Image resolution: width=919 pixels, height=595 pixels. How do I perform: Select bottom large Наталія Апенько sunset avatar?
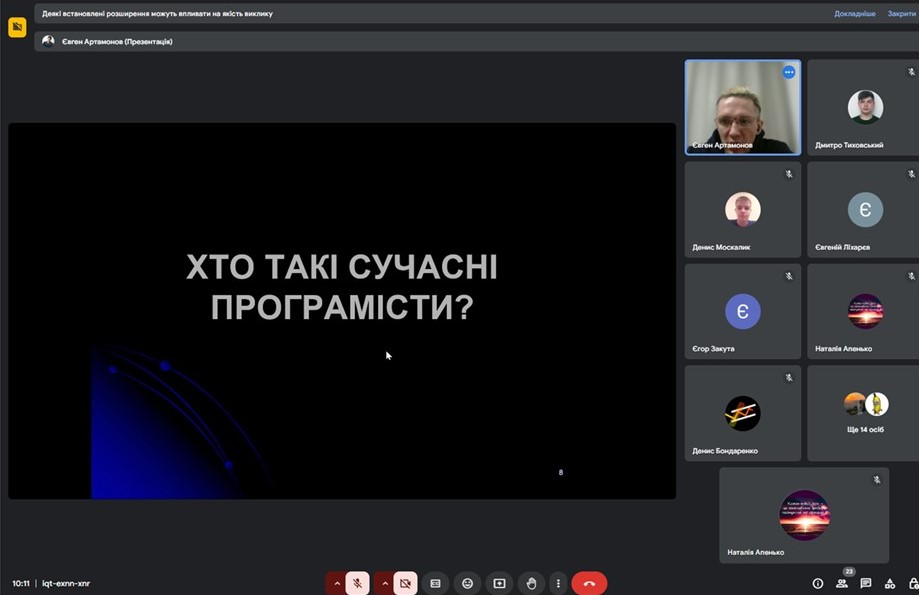(x=804, y=515)
